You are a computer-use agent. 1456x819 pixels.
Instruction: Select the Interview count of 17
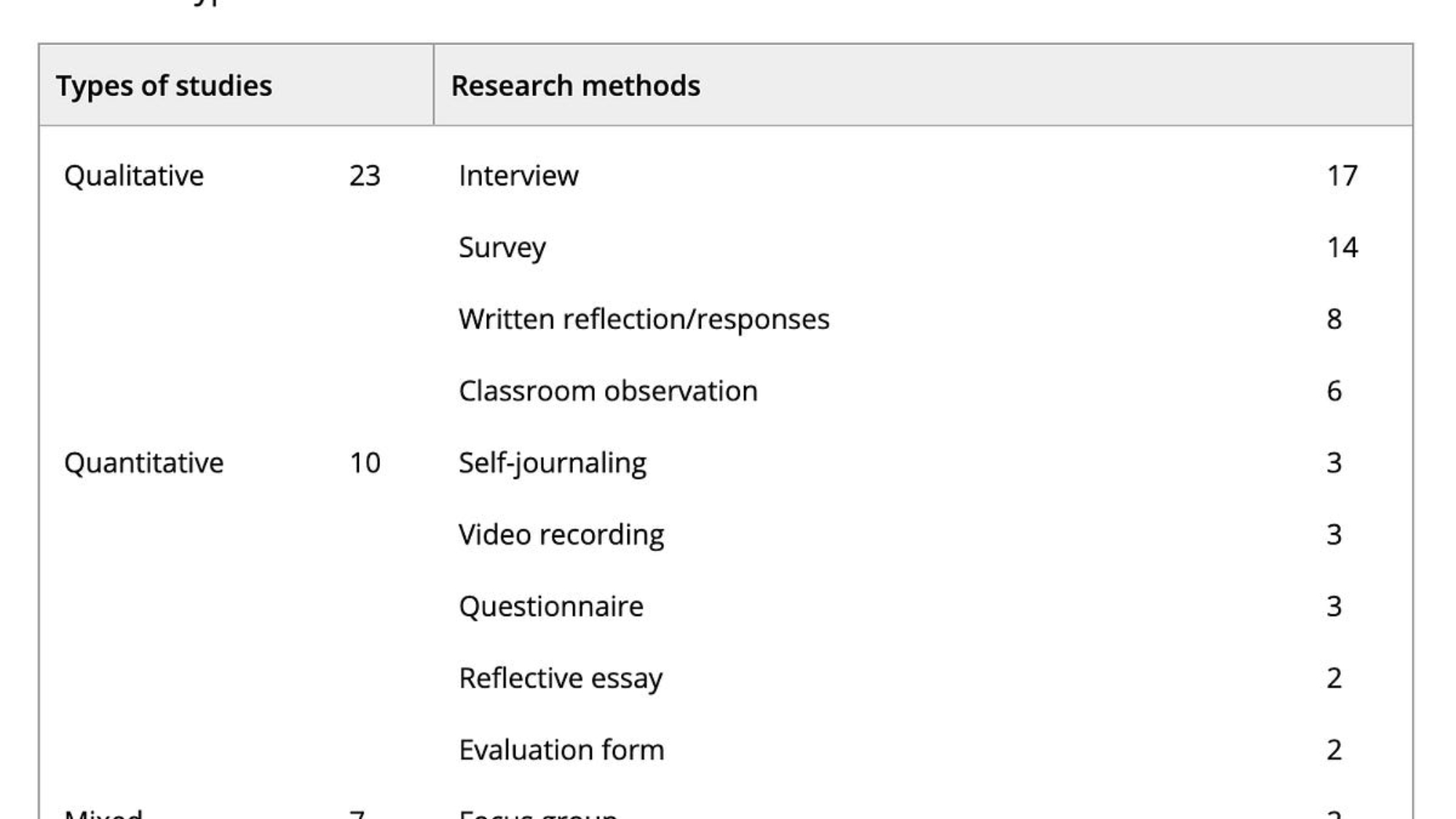click(x=1342, y=176)
